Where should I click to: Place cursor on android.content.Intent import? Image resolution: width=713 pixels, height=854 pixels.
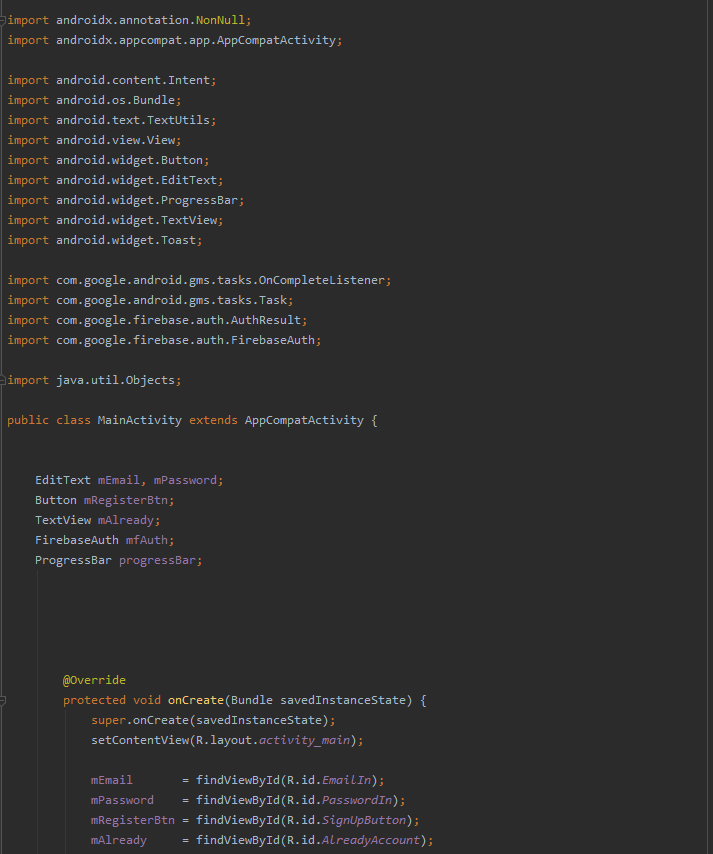pyautogui.click(x=112, y=80)
